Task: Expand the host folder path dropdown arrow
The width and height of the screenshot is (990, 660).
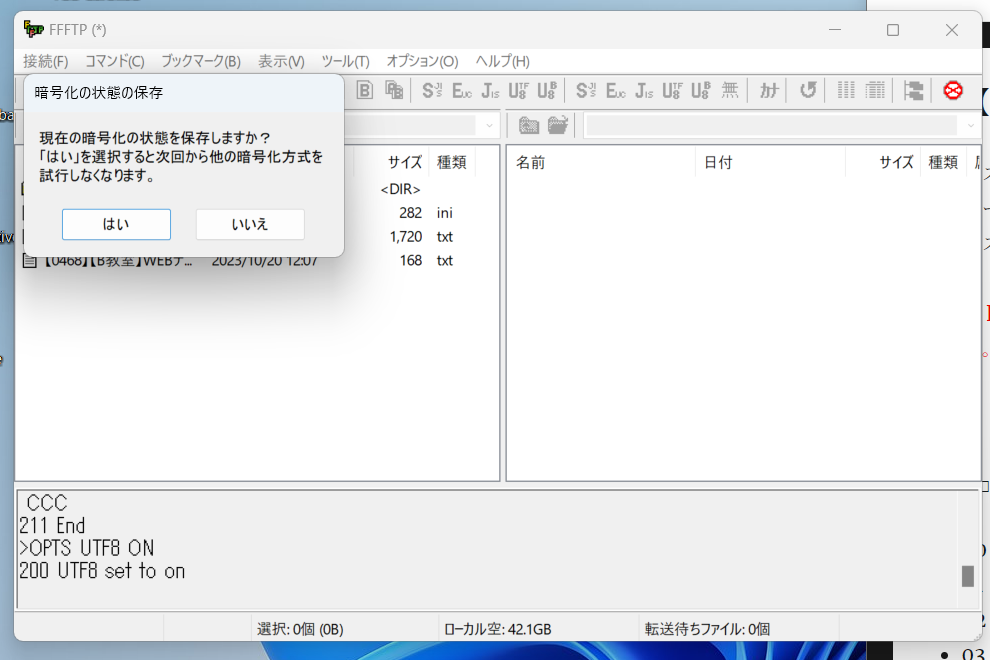Action: click(x=971, y=126)
